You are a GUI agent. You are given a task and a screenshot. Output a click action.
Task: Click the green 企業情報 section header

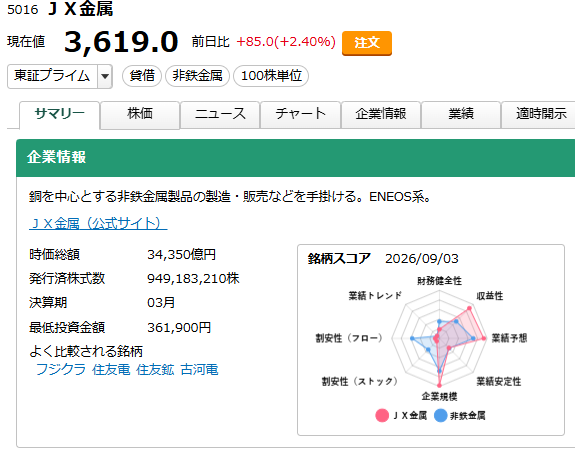(296, 157)
